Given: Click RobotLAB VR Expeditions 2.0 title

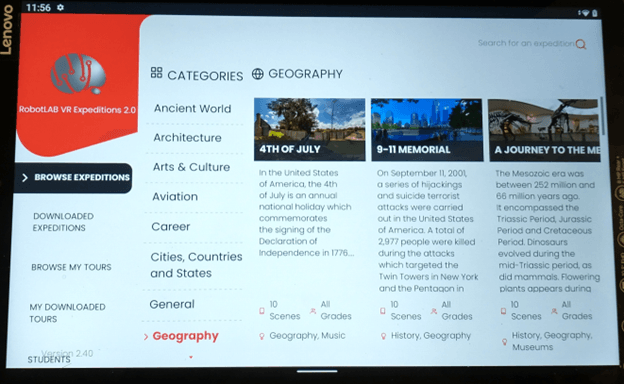Looking at the screenshot, I should point(78,110).
